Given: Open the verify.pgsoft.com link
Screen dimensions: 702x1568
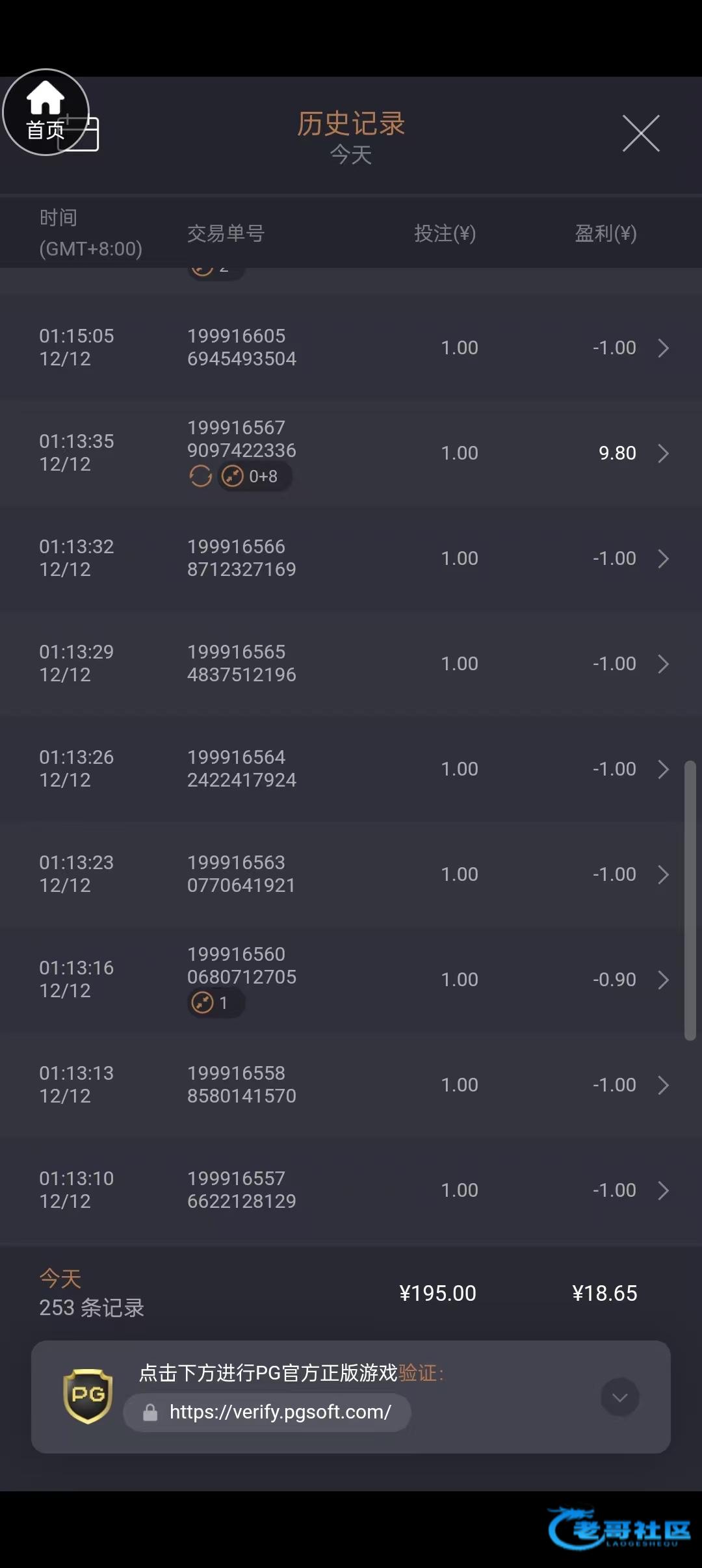Looking at the screenshot, I should 279,1412.
